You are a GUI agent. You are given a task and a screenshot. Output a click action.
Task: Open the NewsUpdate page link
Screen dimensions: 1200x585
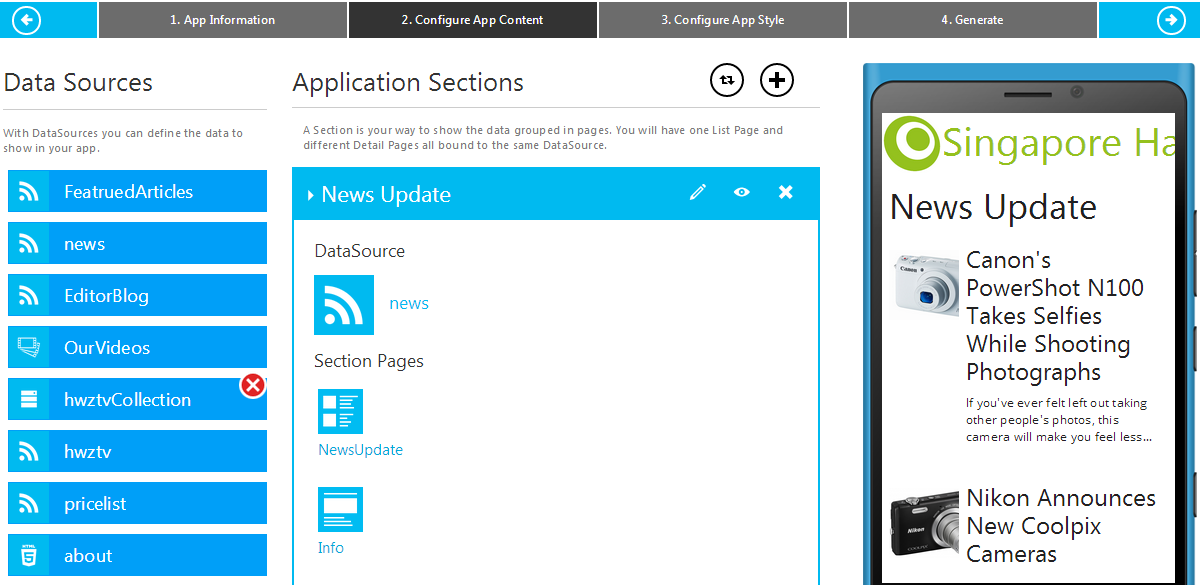(361, 450)
